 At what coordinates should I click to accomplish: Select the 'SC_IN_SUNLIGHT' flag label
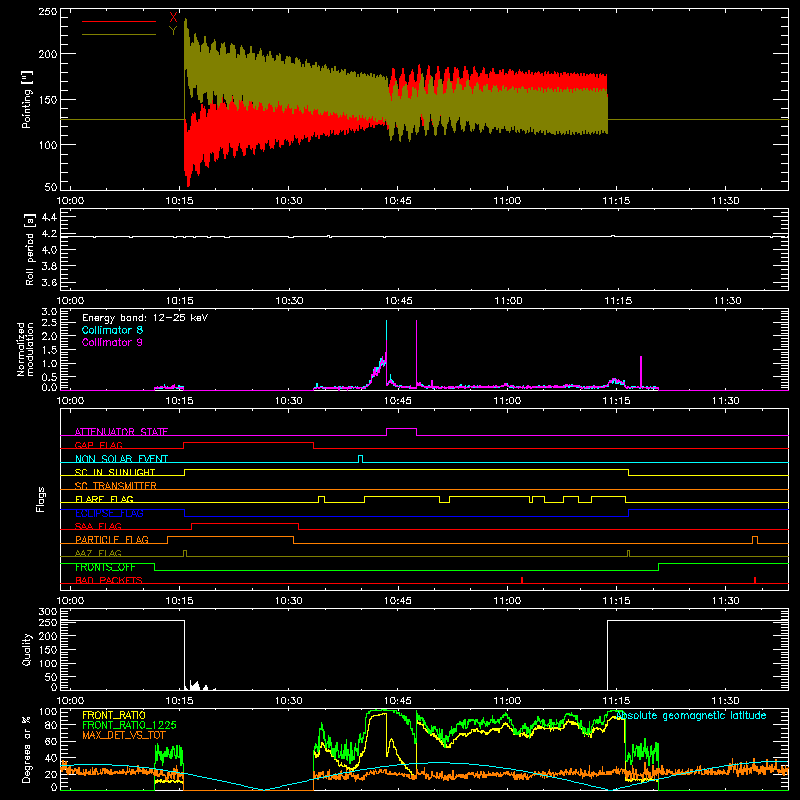(115, 472)
